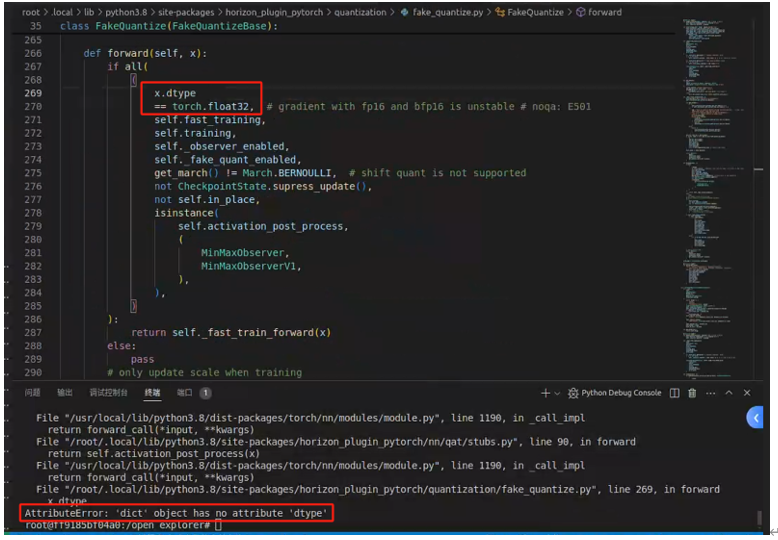The width and height of the screenshot is (778, 540).
Task: Click the new terminal plus icon
Action: pos(545,393)
